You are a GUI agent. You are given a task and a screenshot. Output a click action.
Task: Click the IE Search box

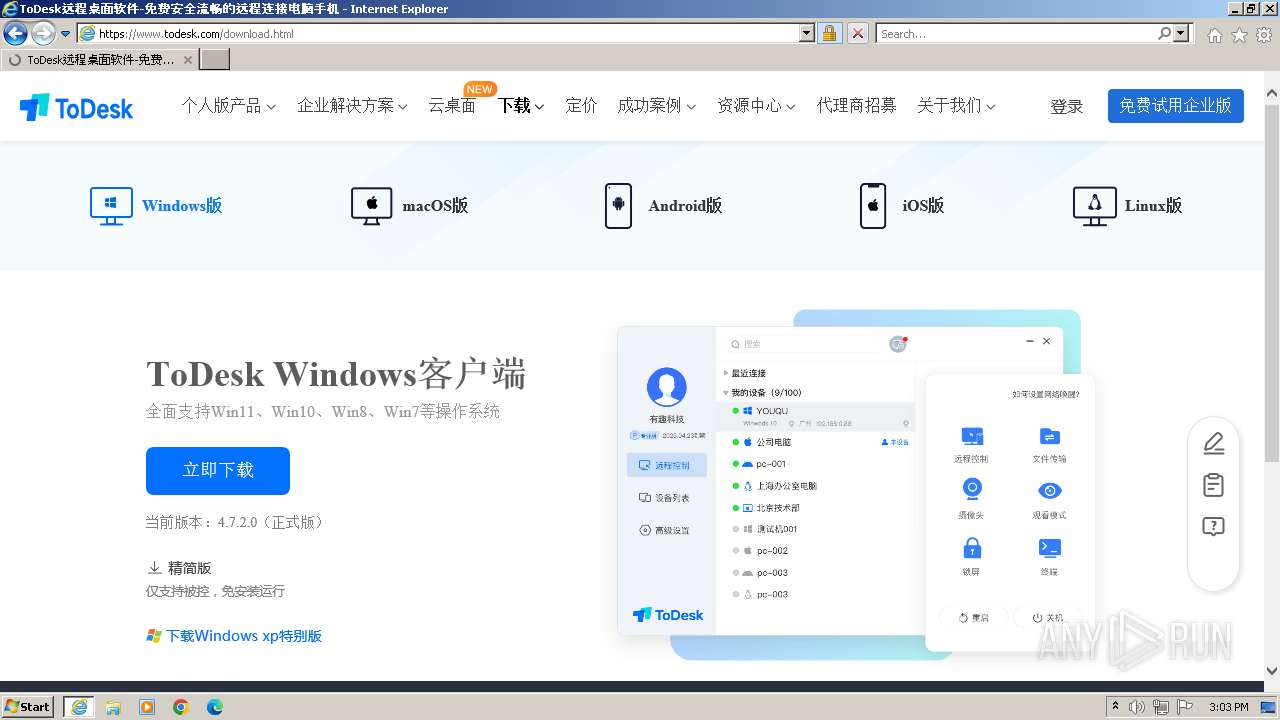click(x=1016, y=33)
